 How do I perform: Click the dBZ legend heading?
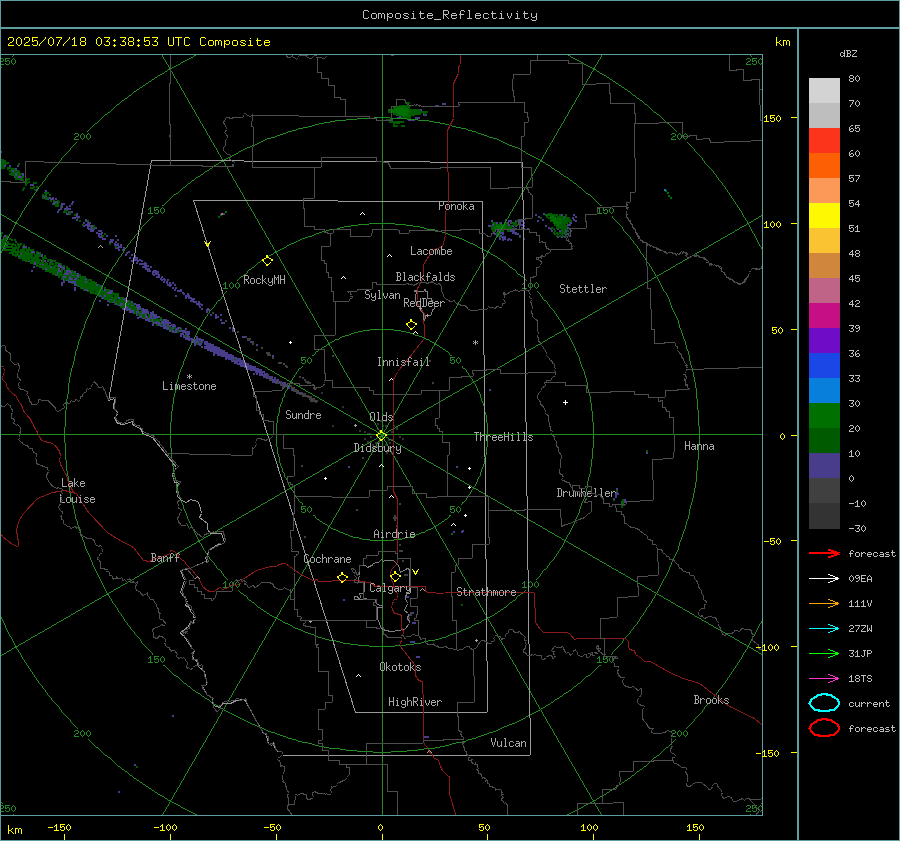pos(848,53)
